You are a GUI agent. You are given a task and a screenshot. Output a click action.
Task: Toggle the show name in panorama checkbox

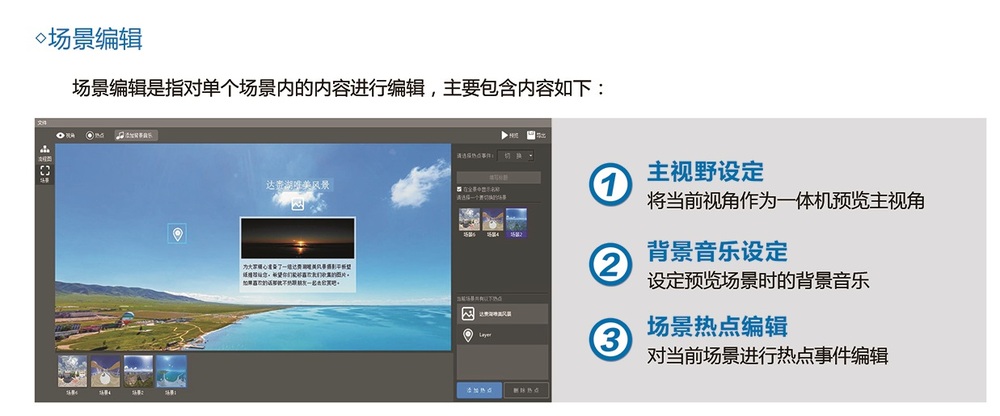tap(459, 189)
